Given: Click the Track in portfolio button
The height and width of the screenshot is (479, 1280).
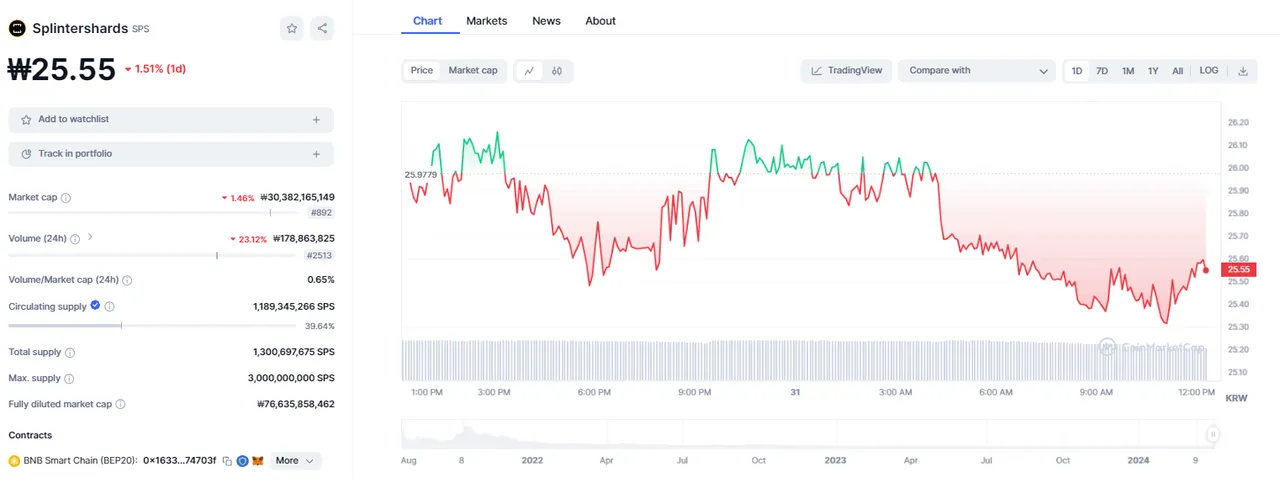Looking at the screenshot, I should click(x=171, y=154).
